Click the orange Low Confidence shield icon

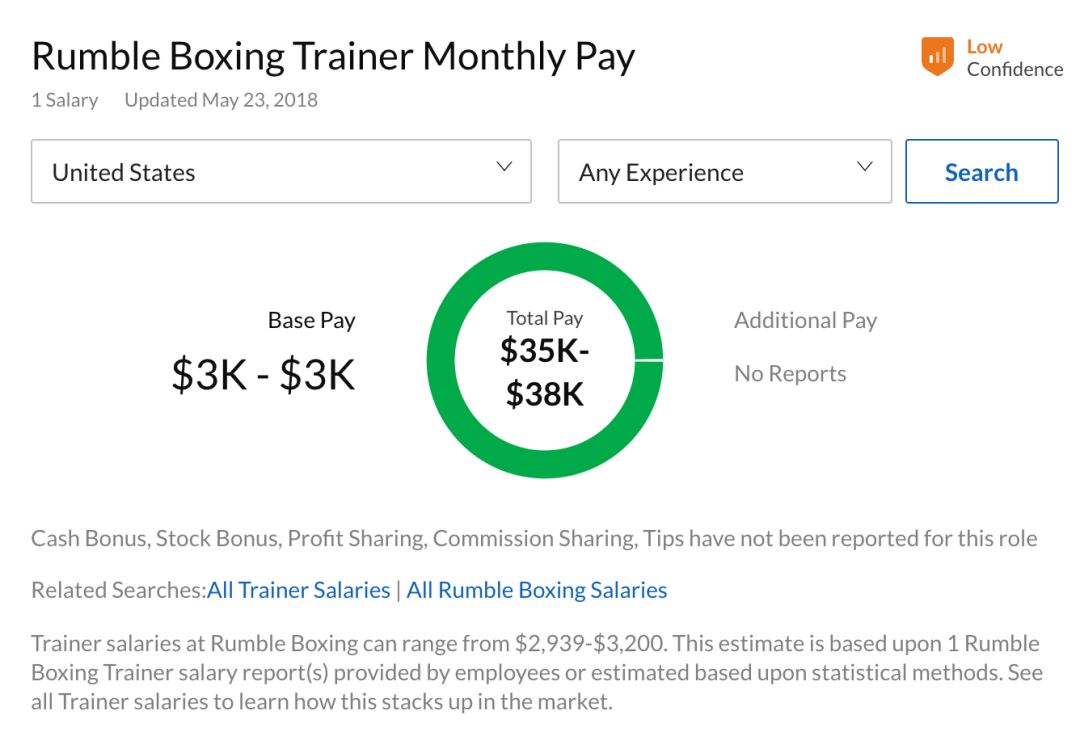(x=937, y=58)
